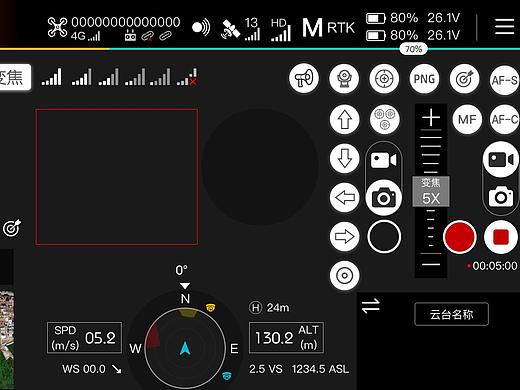520x390 pixels.
Task: Open satellite GPS status icon
Action: tap(230, 29)
